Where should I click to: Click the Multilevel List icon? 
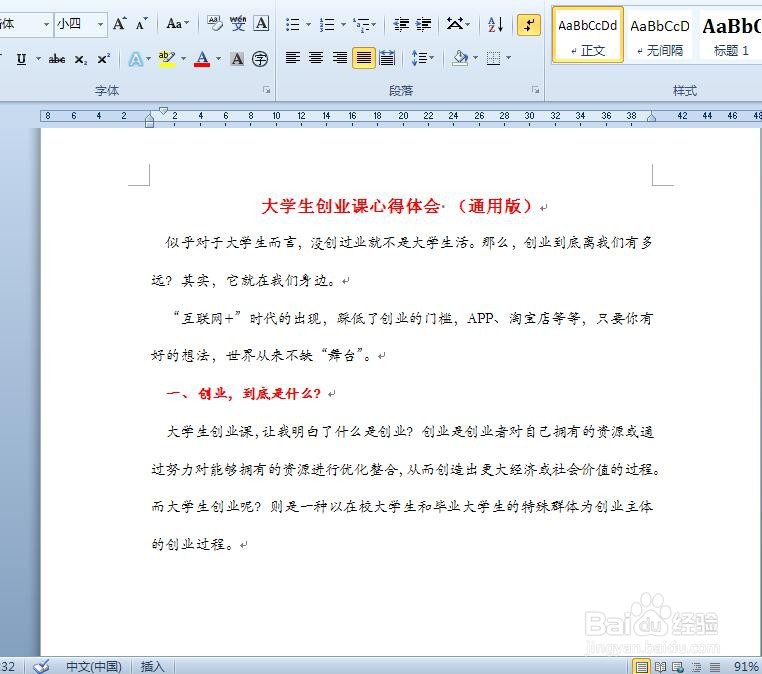tap(364, 24)
